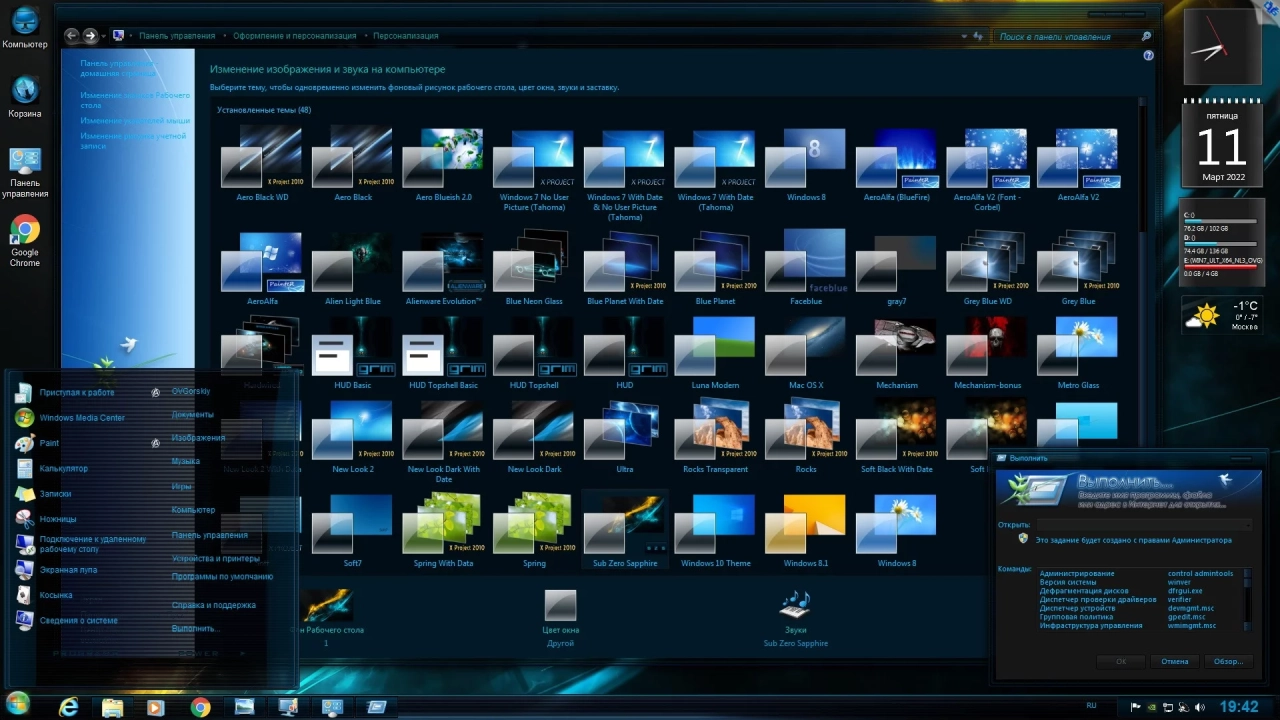Expand jump list arrow beside Приступая к работе
The image size is (1280, 720).
coord(156,393)
